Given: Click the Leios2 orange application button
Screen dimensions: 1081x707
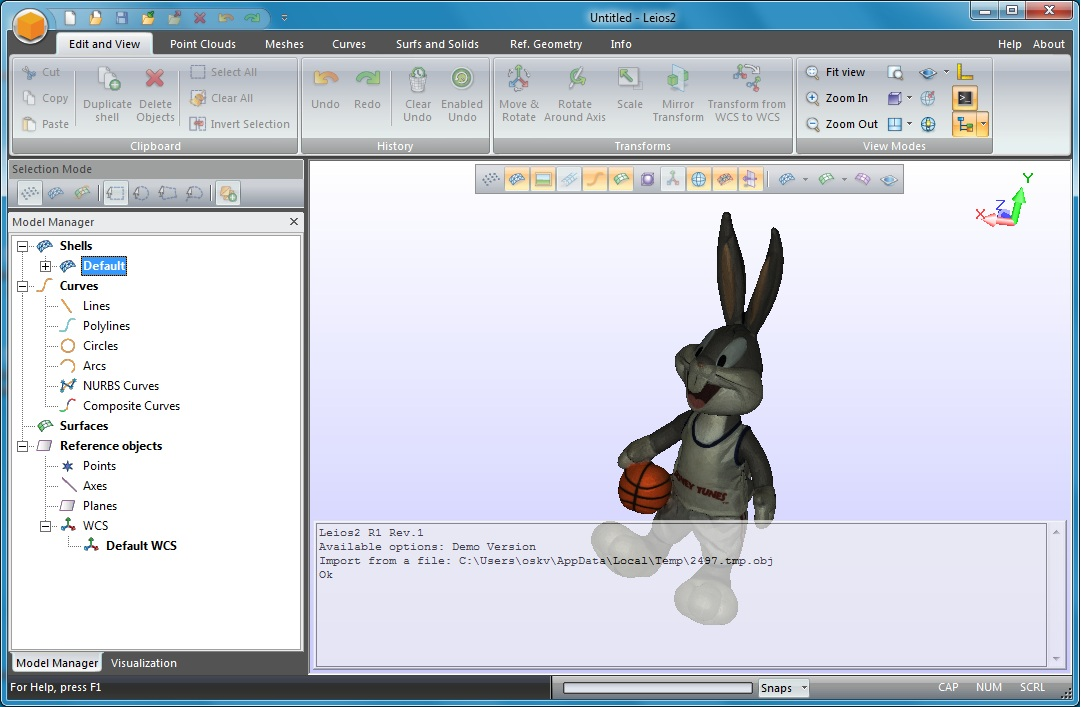Looking at the screenshot, I should 30,28.
